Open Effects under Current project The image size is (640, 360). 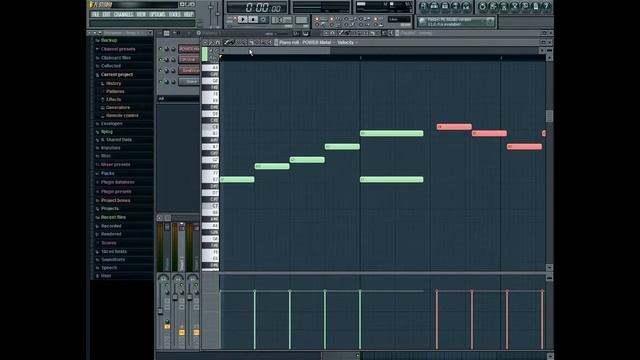[x=113, y=100]
